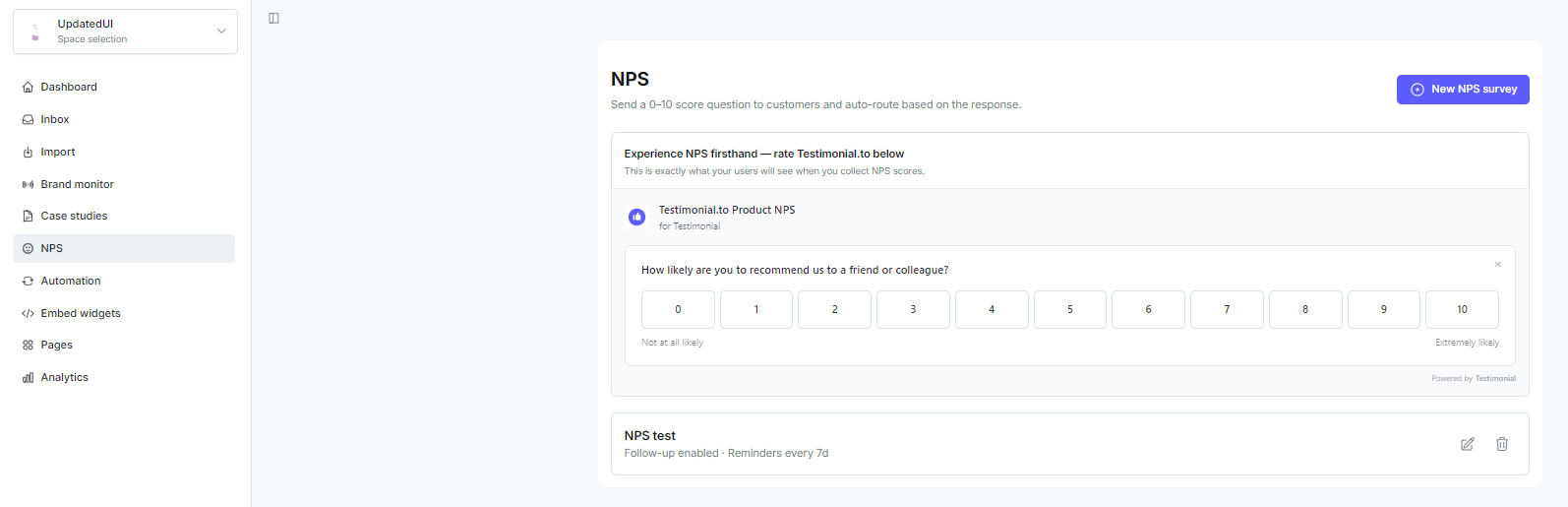Open Brand monitor via its signal icon
1568x507 pixels.
click(28, 184)
